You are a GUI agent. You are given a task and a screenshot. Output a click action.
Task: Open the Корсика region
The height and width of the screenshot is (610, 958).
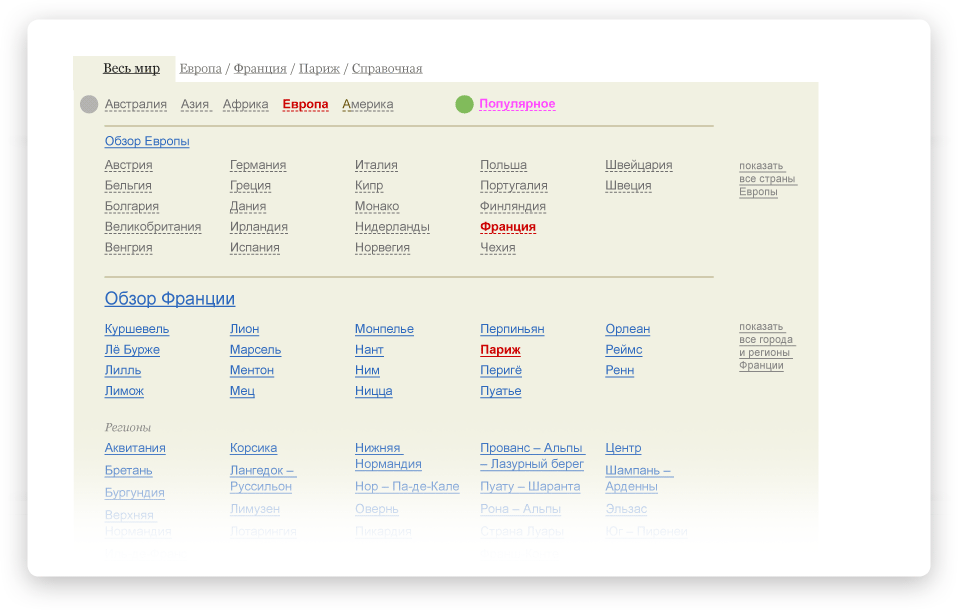pyautogui.click(x=253, y=448)
